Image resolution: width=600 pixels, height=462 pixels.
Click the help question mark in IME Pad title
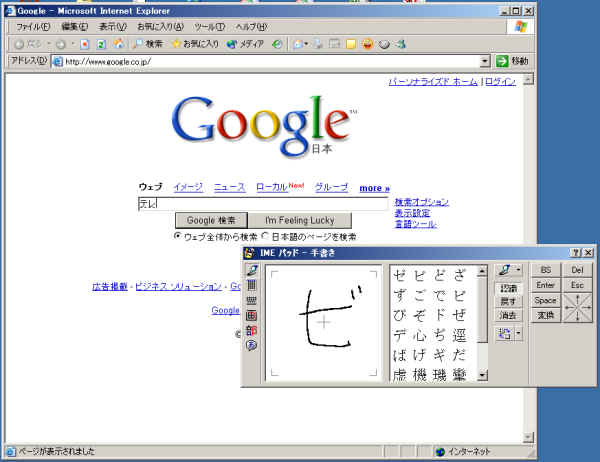tap(575, 253)
